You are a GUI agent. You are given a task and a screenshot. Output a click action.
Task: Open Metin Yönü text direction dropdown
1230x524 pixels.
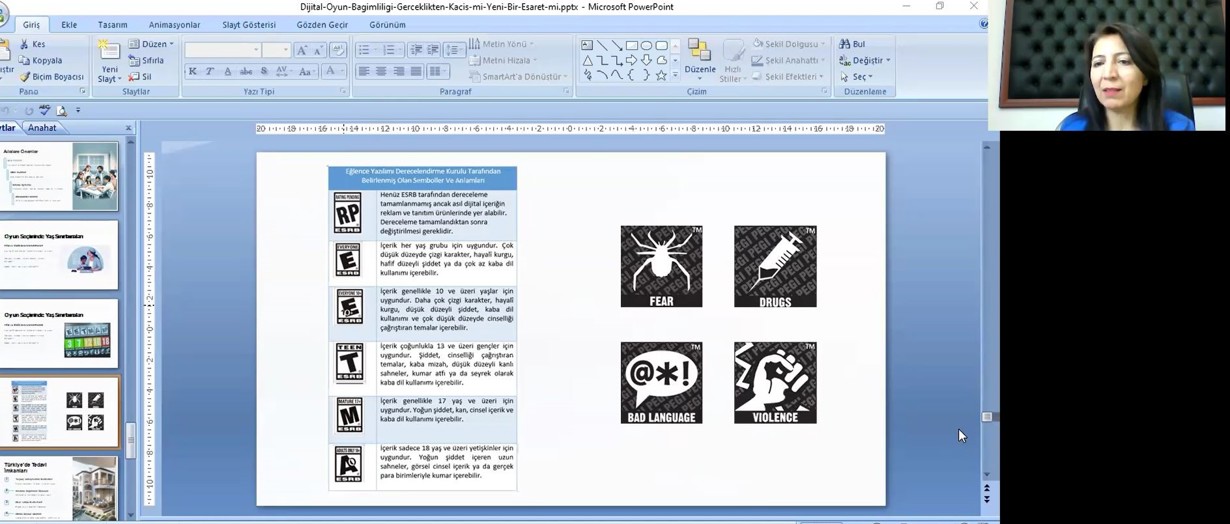(x=501, y=44)
